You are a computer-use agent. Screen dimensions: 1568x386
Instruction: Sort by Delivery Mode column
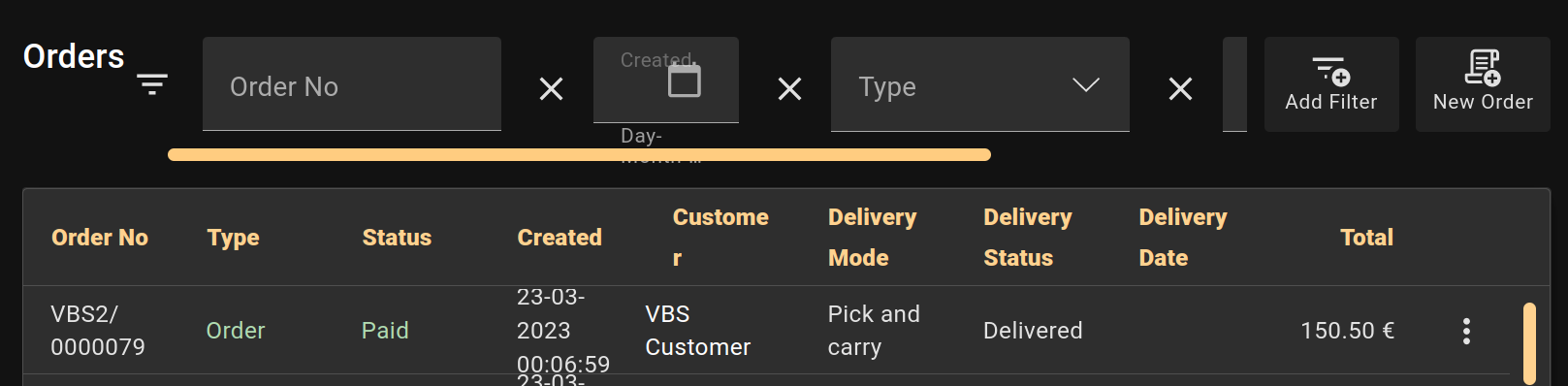[872, 238]
